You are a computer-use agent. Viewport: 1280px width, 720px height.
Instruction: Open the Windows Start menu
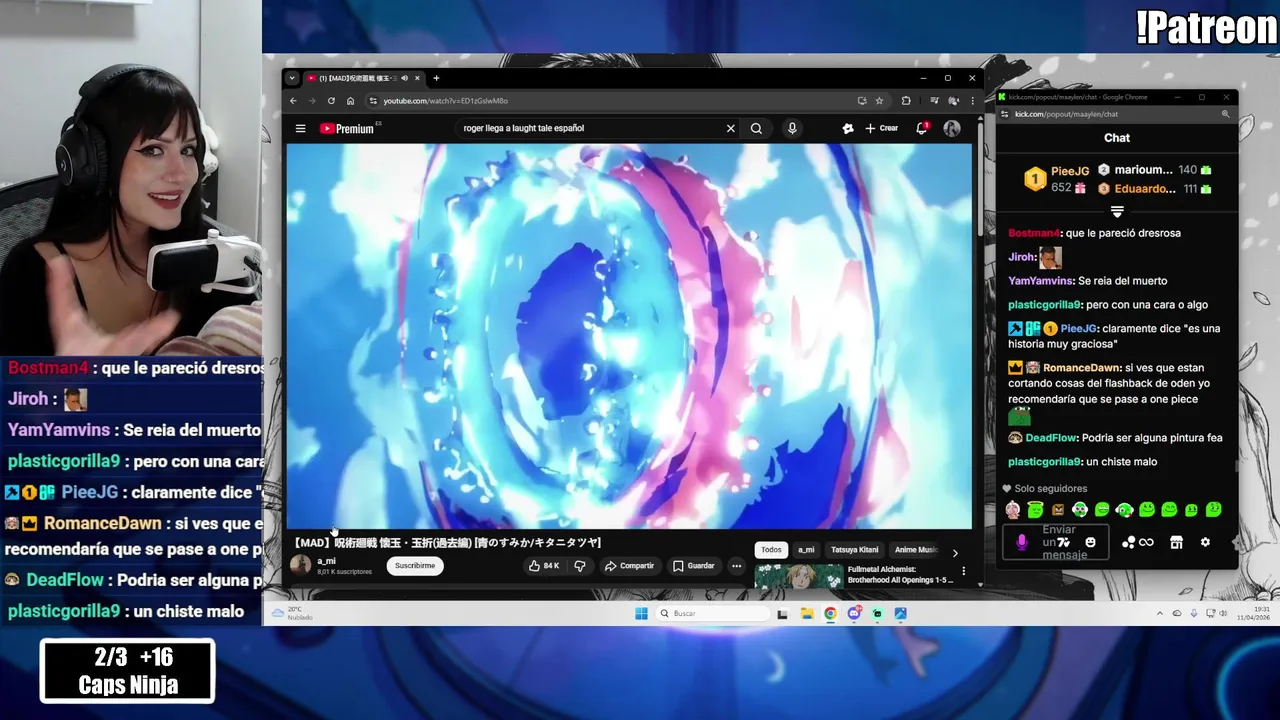pos(641,614)
